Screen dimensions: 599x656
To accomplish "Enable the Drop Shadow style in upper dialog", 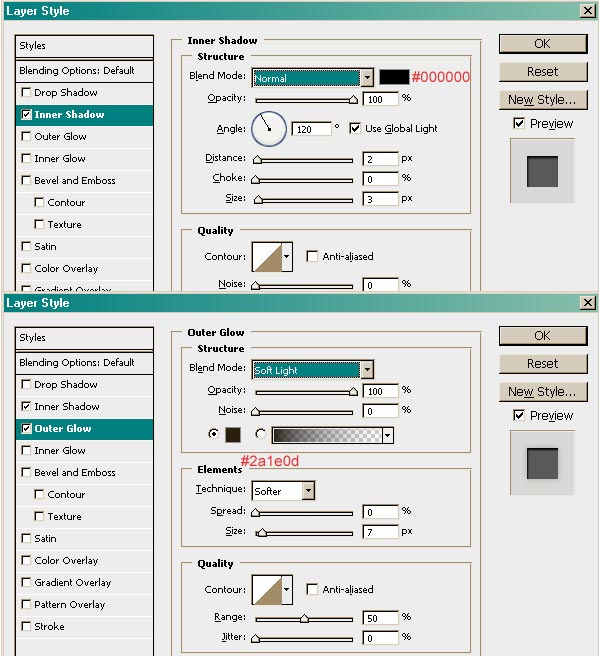I will [x=26, y=92].
